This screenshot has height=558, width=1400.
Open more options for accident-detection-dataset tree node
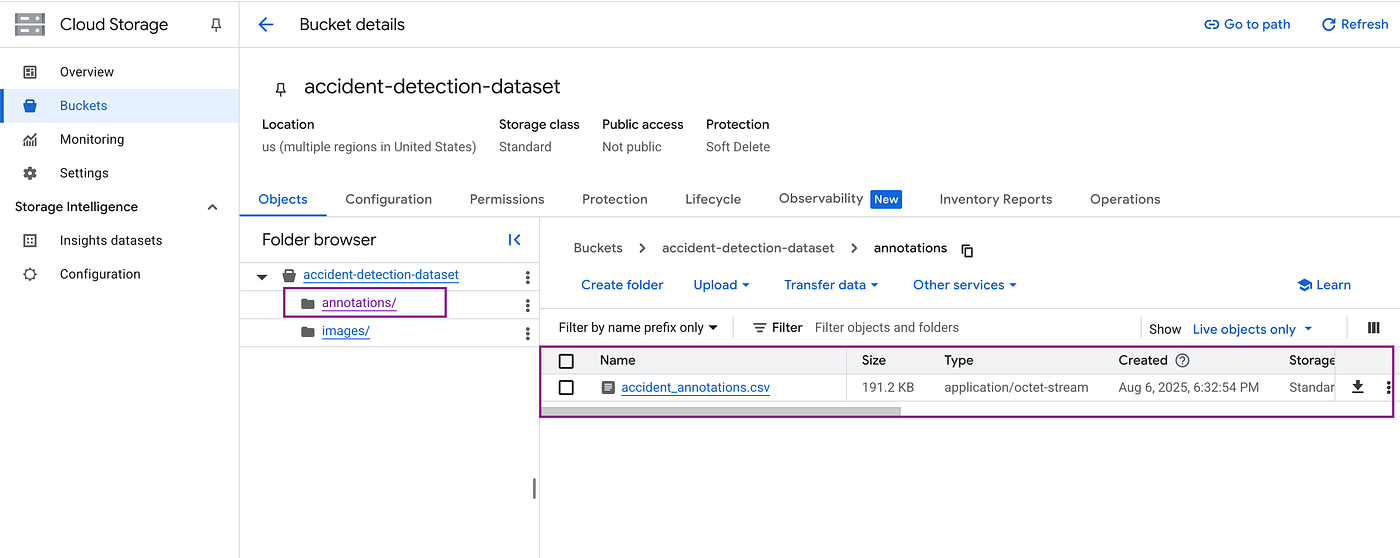pos(528,277)
